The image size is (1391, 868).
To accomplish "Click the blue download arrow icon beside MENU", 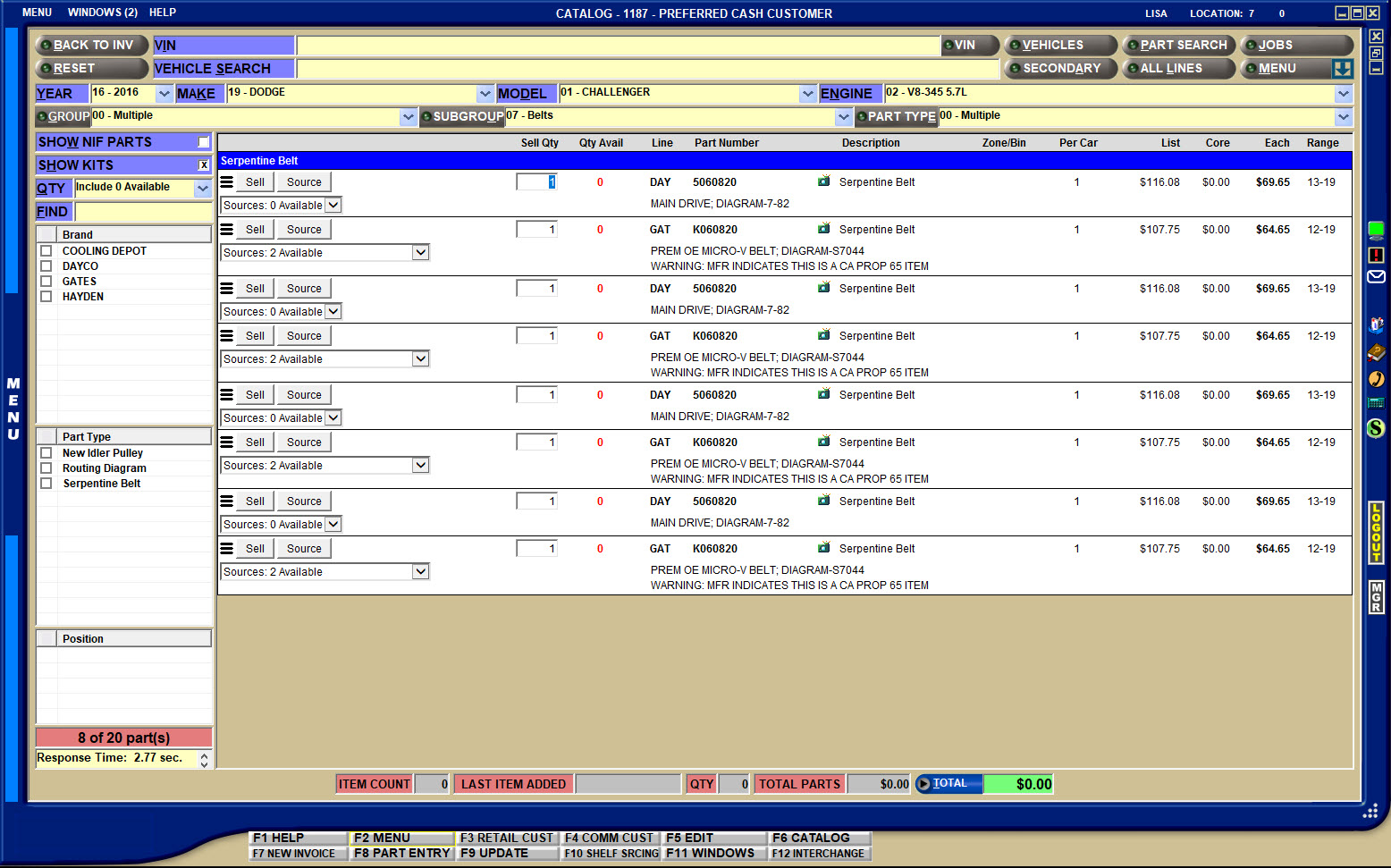I will 1342,69.
